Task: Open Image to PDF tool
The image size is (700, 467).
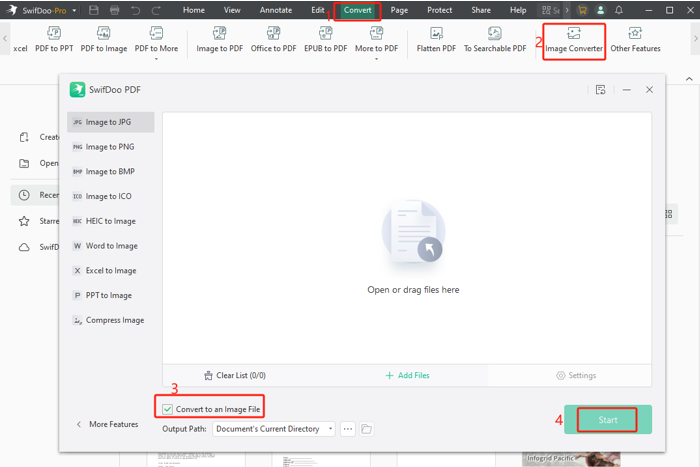Action: 220,39
